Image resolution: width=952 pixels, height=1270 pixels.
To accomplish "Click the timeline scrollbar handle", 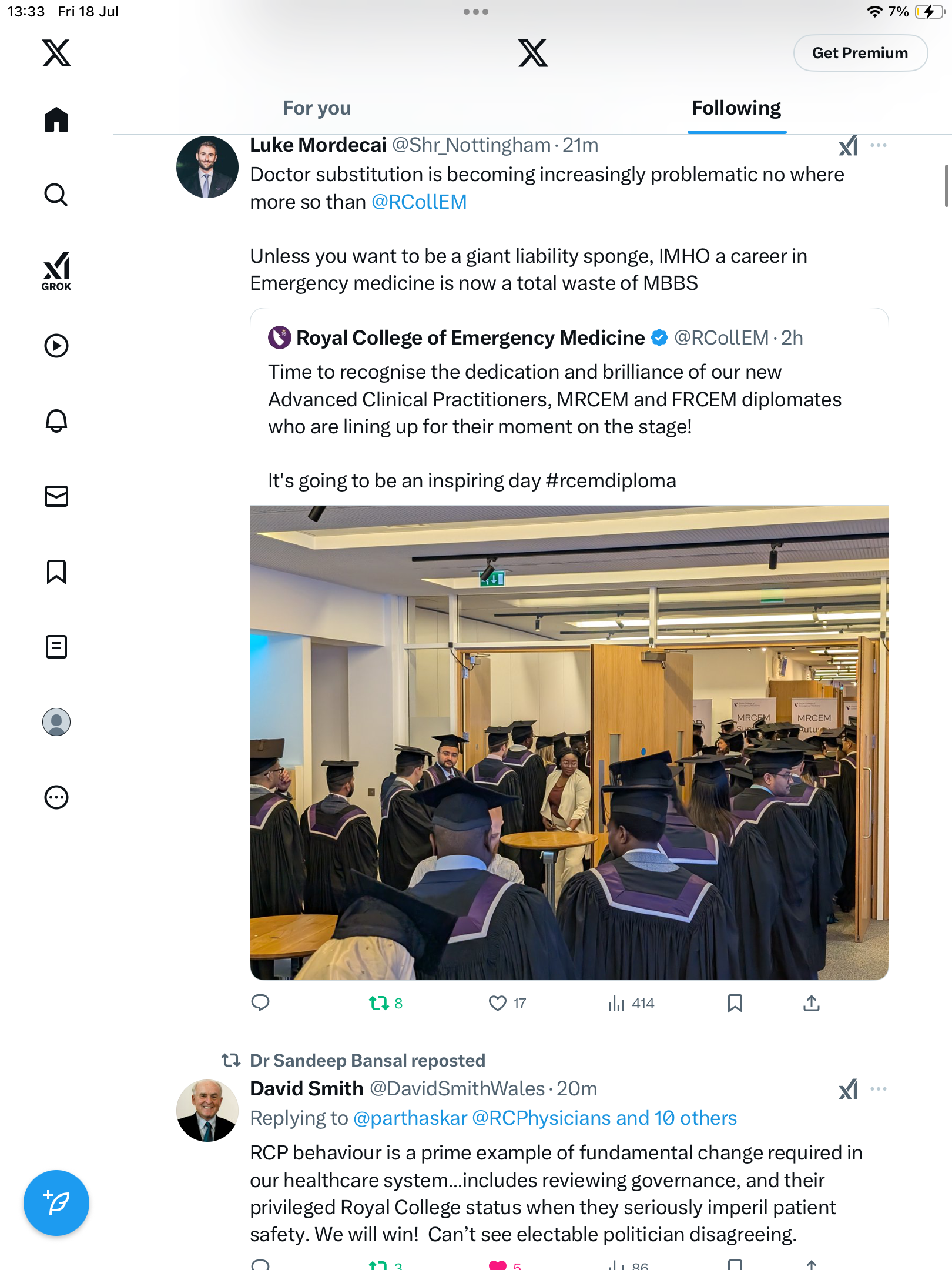I will coord(946,186).
